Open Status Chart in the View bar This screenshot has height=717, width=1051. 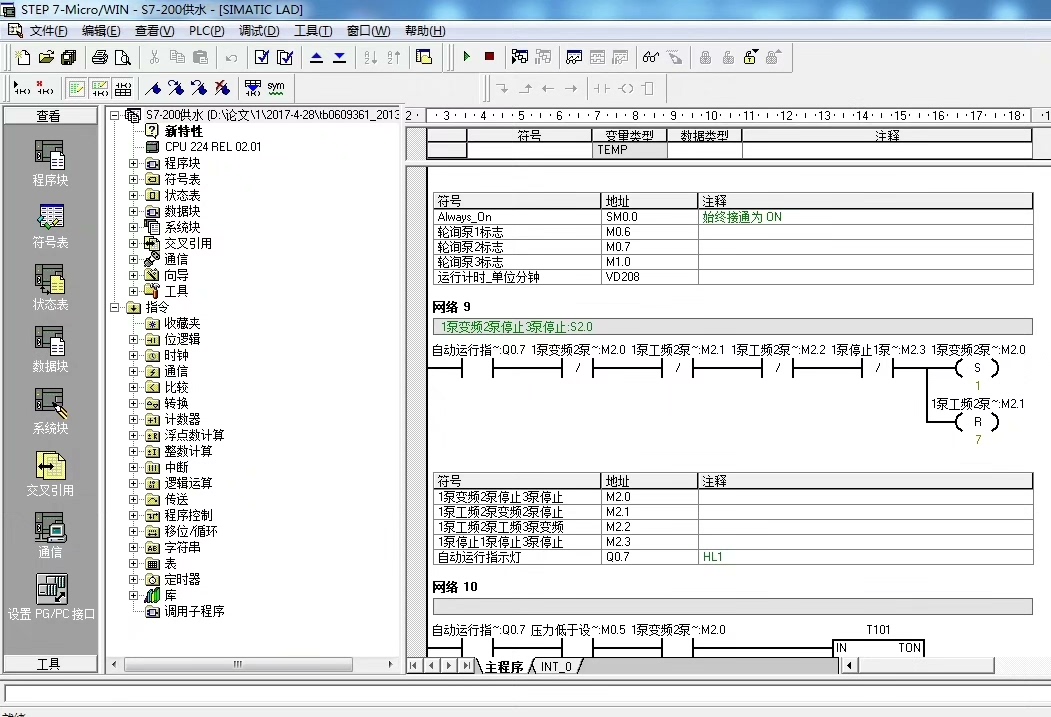click(x=50, y=287)
